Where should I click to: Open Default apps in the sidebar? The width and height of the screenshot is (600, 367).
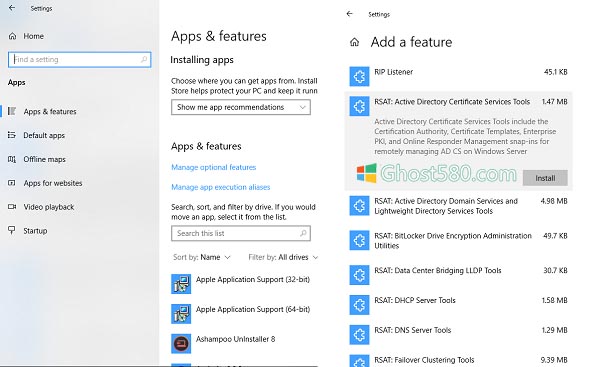coord(44,135)
